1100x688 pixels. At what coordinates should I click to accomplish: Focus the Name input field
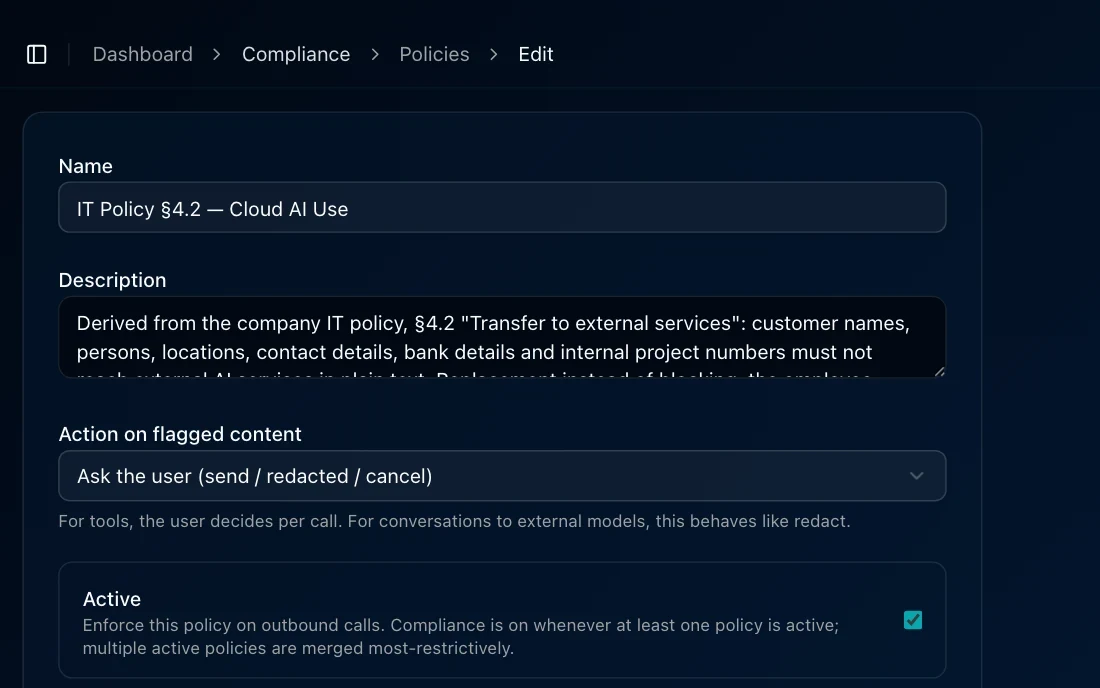coord(502,208)
